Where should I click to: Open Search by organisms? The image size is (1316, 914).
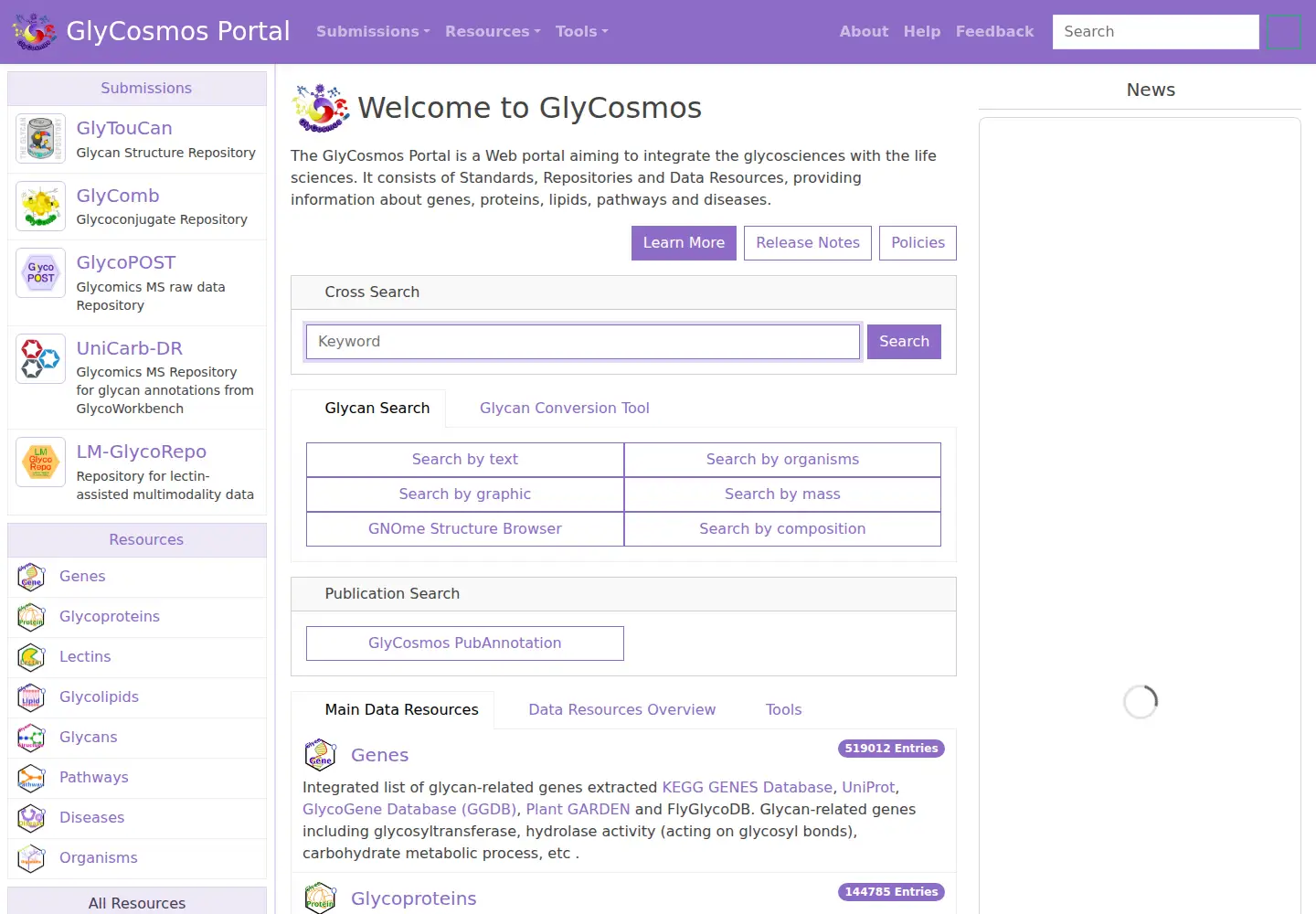tap(782, 460)
